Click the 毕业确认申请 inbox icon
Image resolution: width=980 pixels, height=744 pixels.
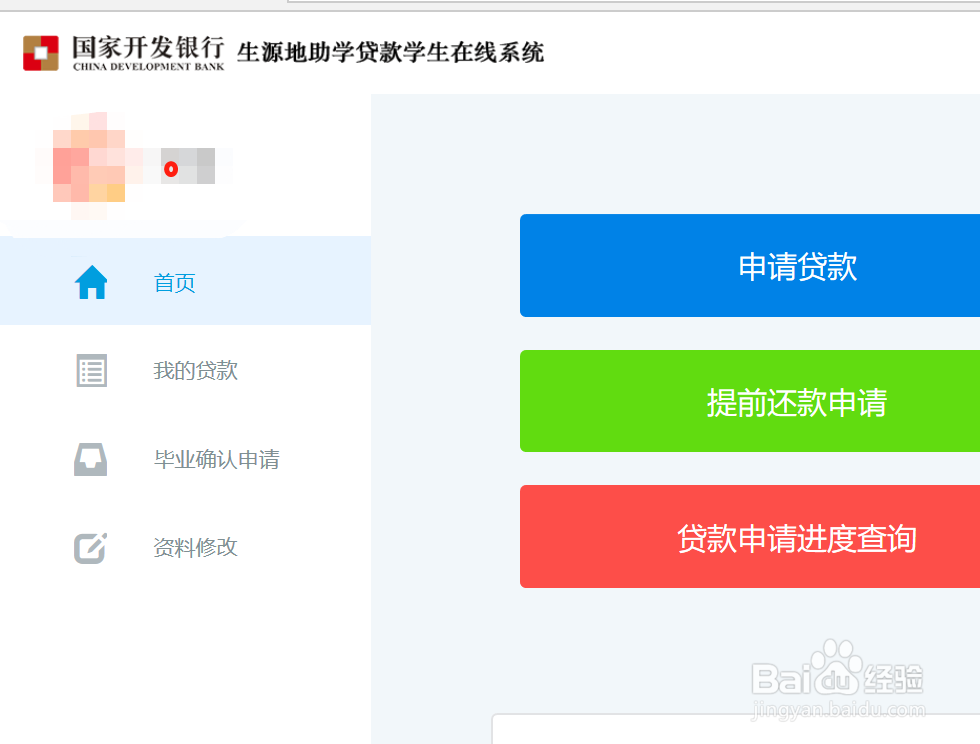[x=91, y=459]
